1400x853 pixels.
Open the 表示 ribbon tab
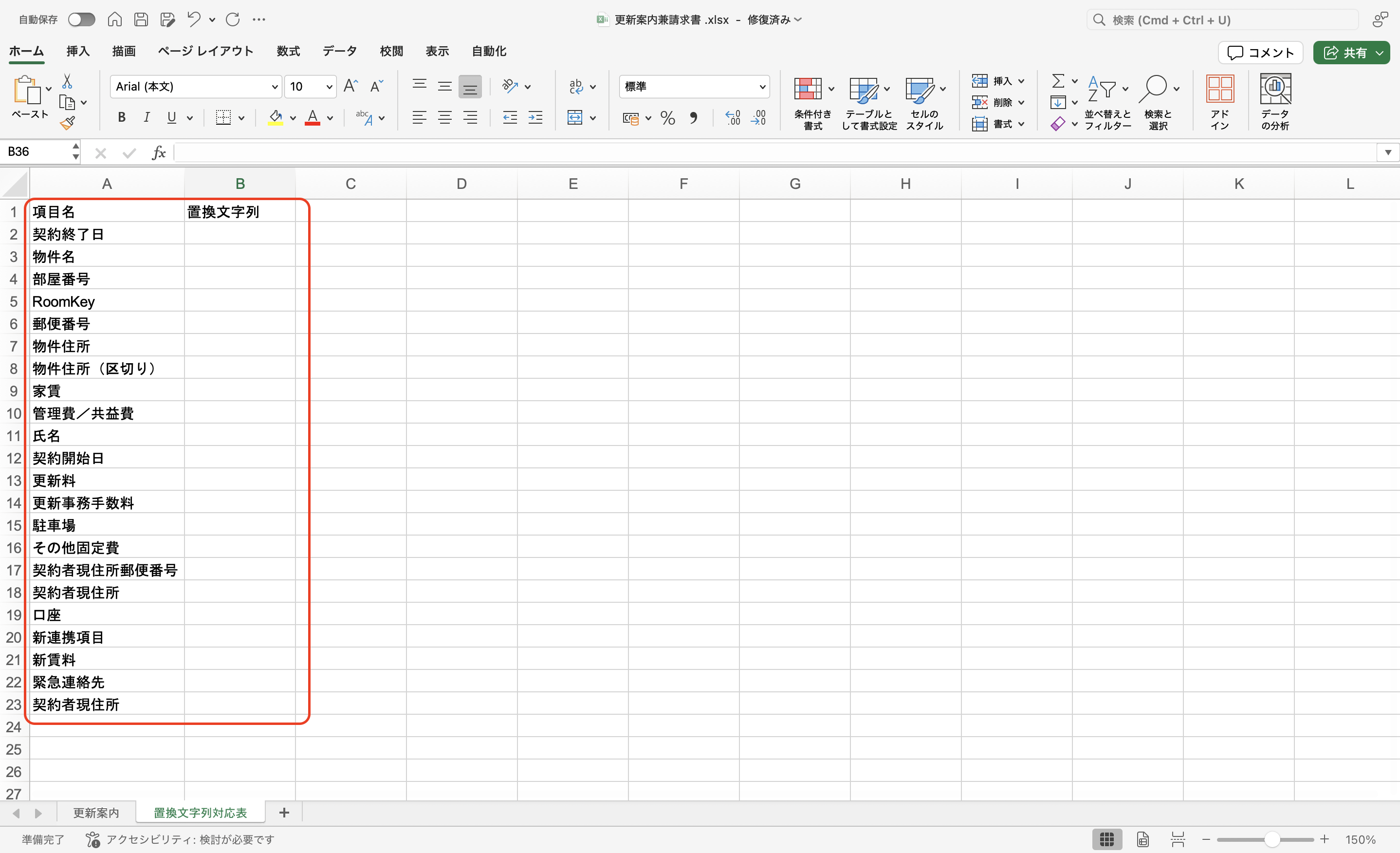(x=437, y=51)
